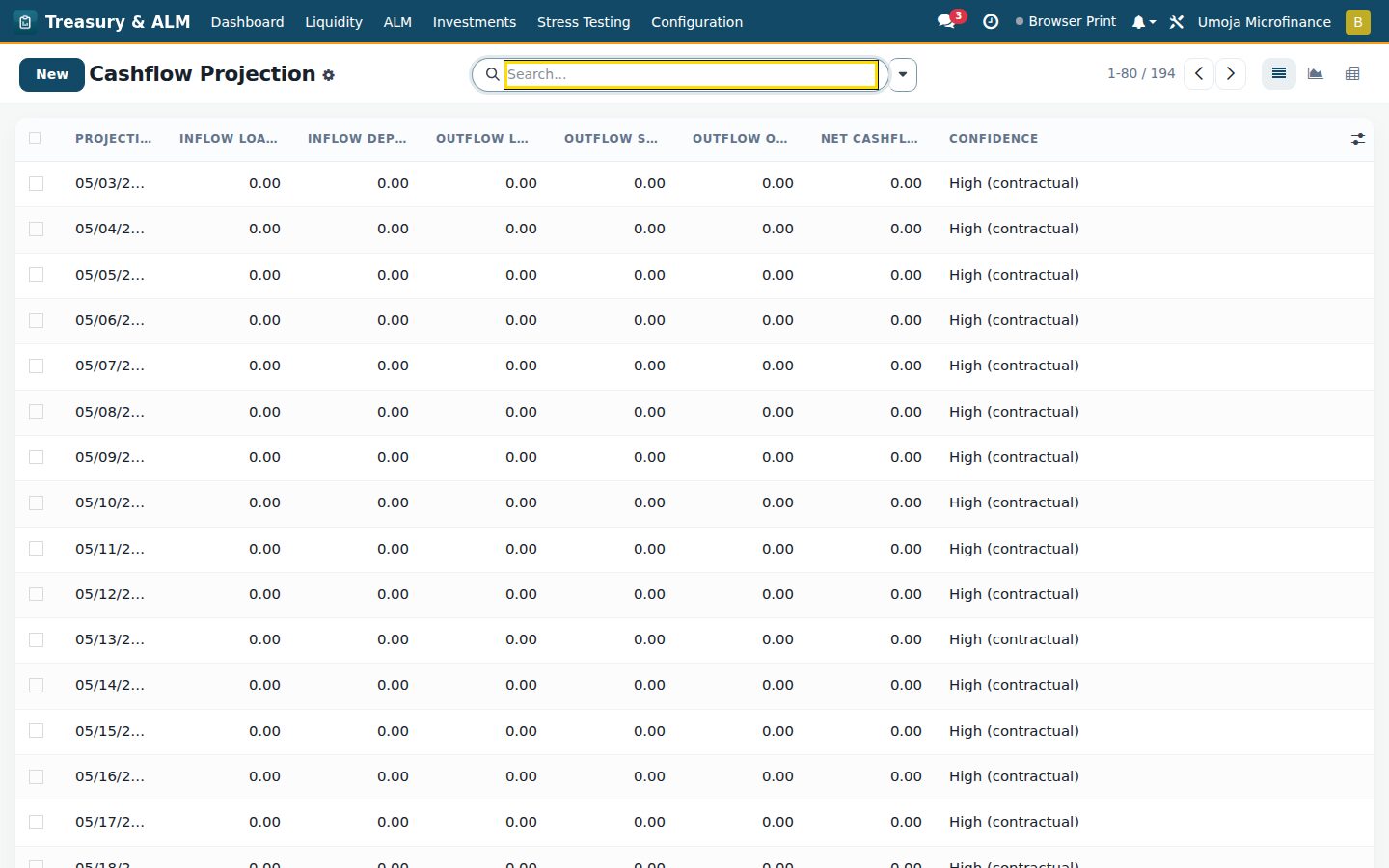Tick the checkbox for row 05/03

pyautogui.click(x=36, y=183)
